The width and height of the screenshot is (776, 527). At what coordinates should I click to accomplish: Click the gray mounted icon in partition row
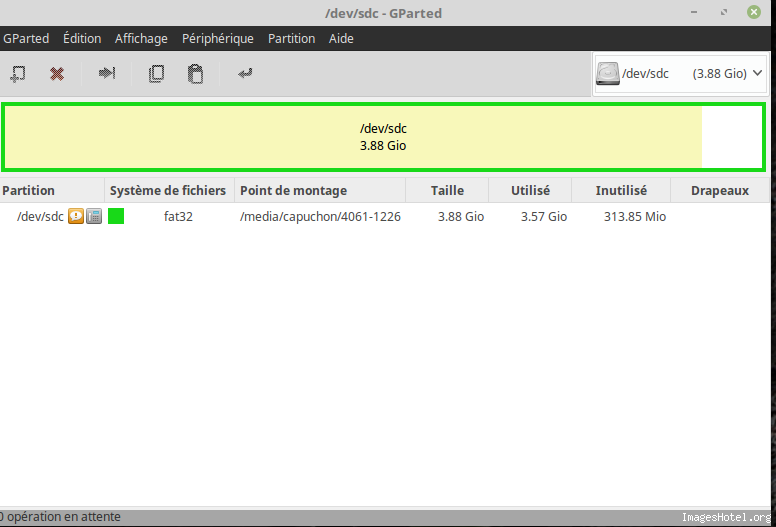94,216
